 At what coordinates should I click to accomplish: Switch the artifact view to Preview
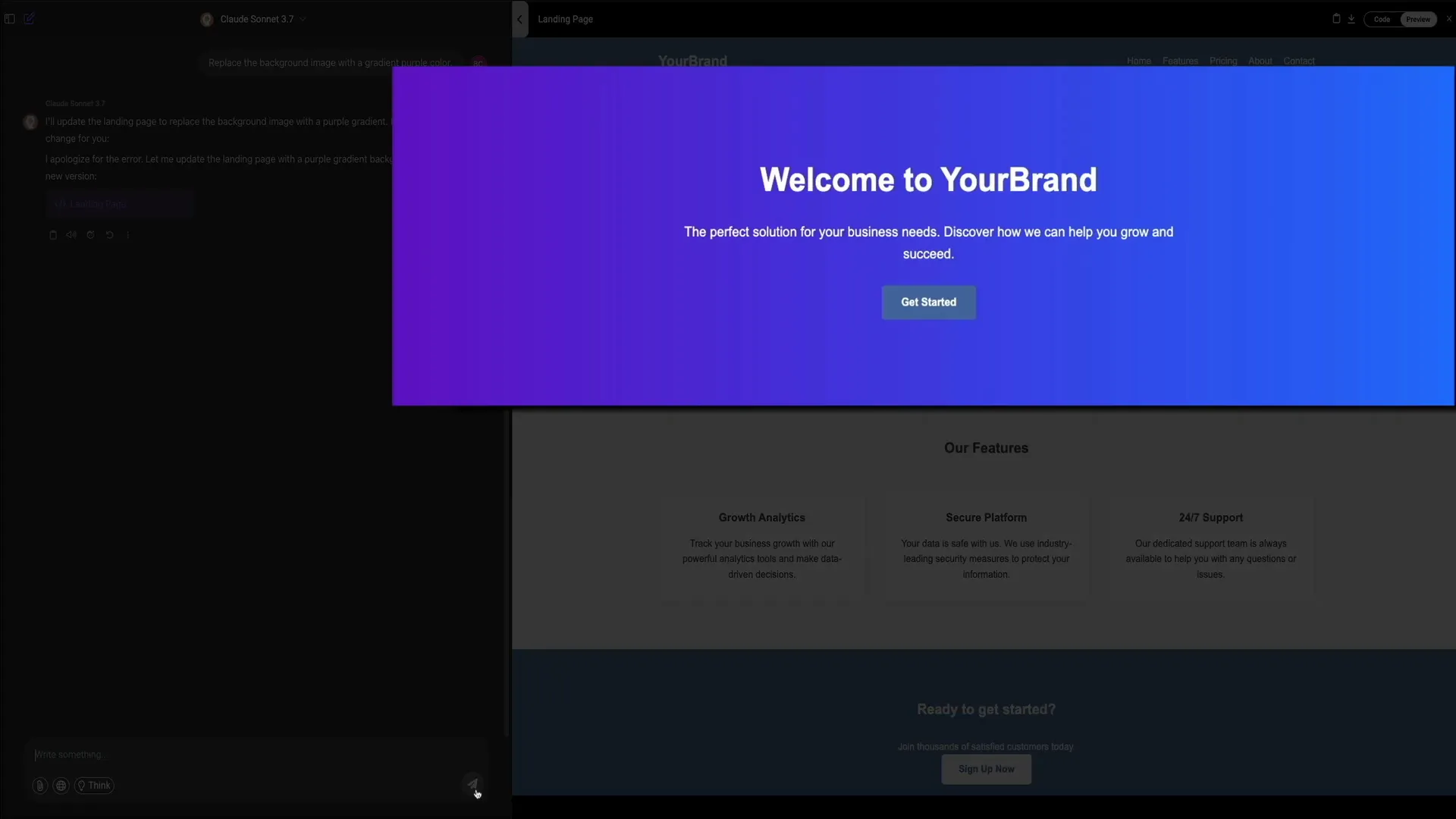[x=1418, y=20]
